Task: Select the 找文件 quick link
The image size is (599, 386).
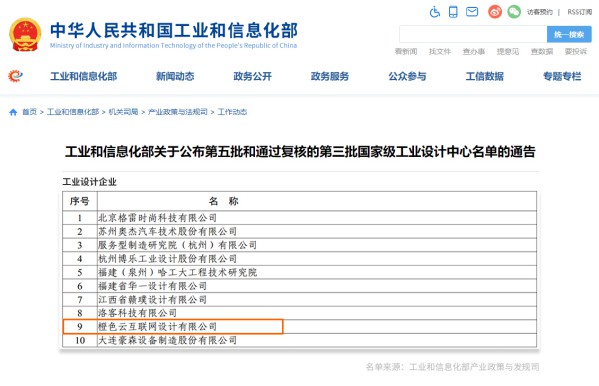Action: [440, 51]
